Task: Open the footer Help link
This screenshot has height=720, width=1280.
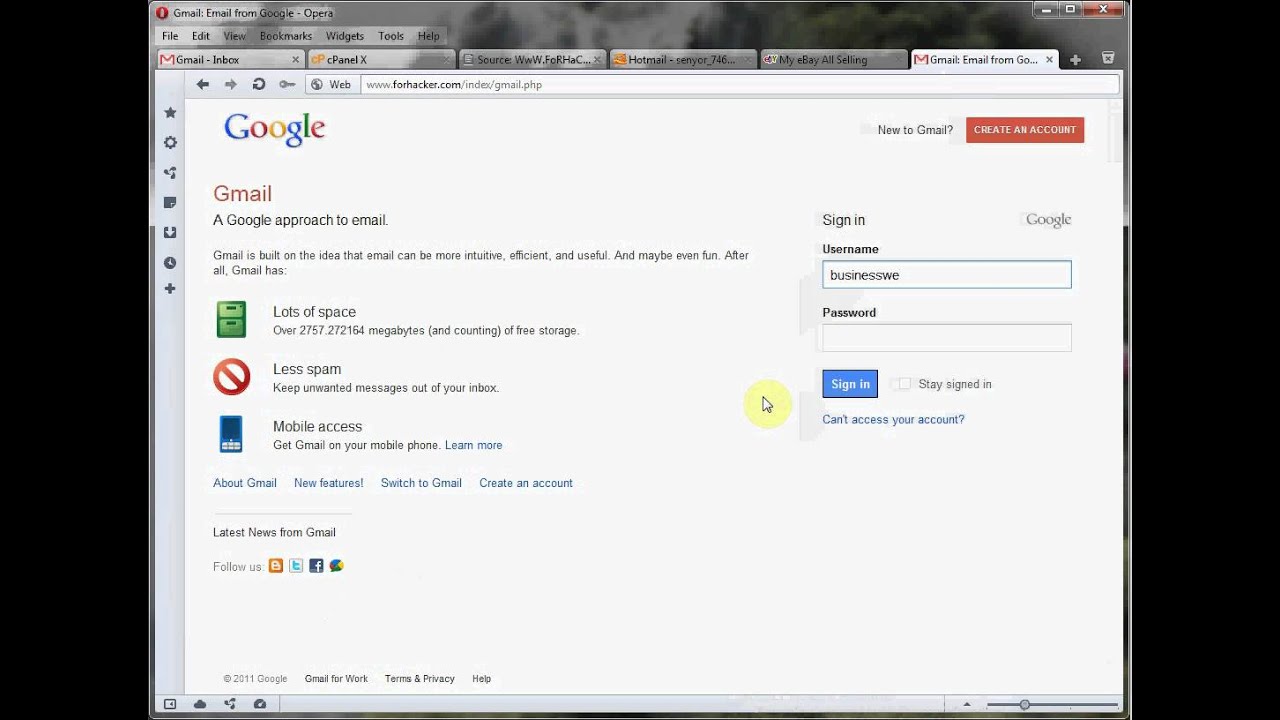Action: click(x=481, y=679)
